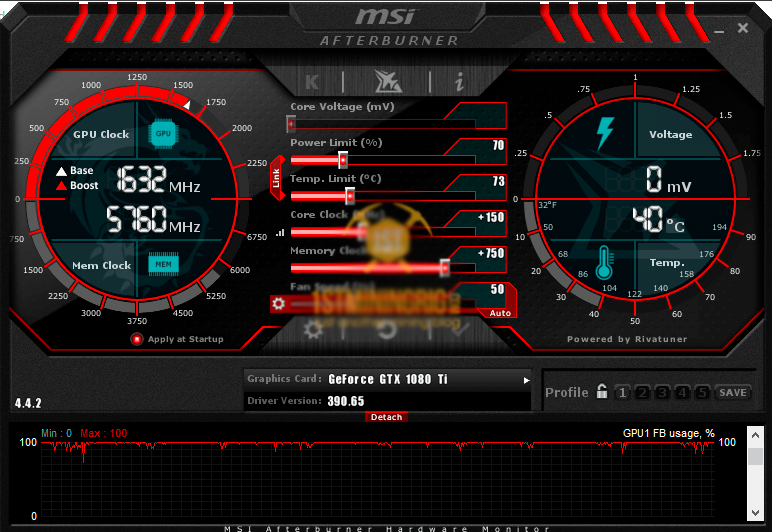The height and width of the screenshot is (532, 772).
Task: Click the Core Clock value +150
Action: click(491, 217)
